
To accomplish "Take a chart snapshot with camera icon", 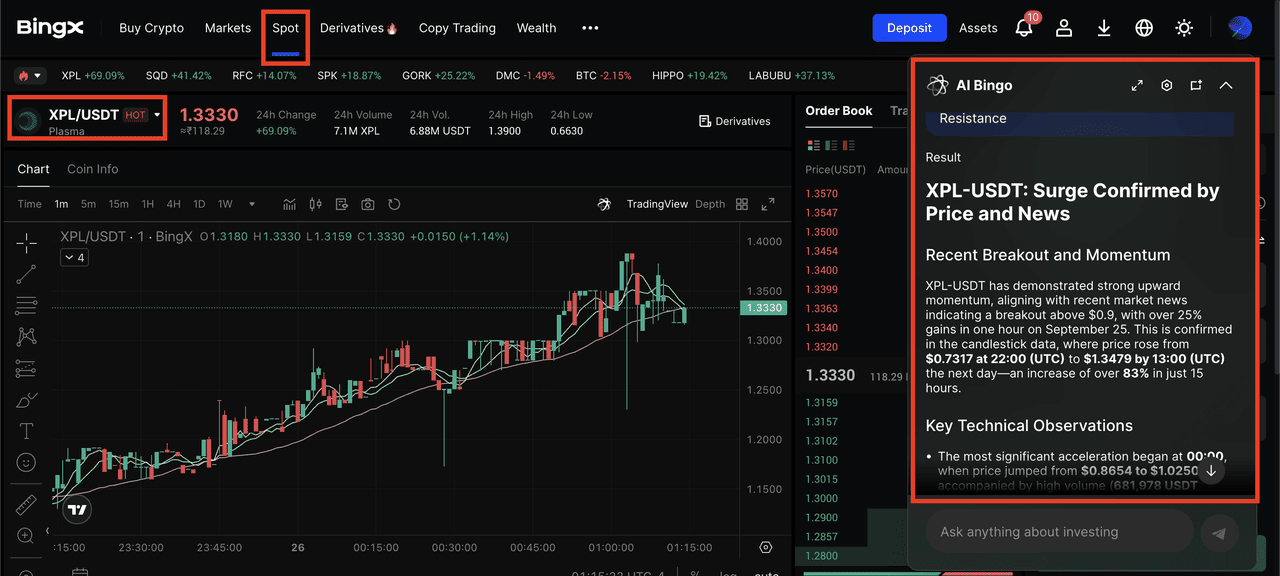I will pyautogui.click(x=368, y=204).
